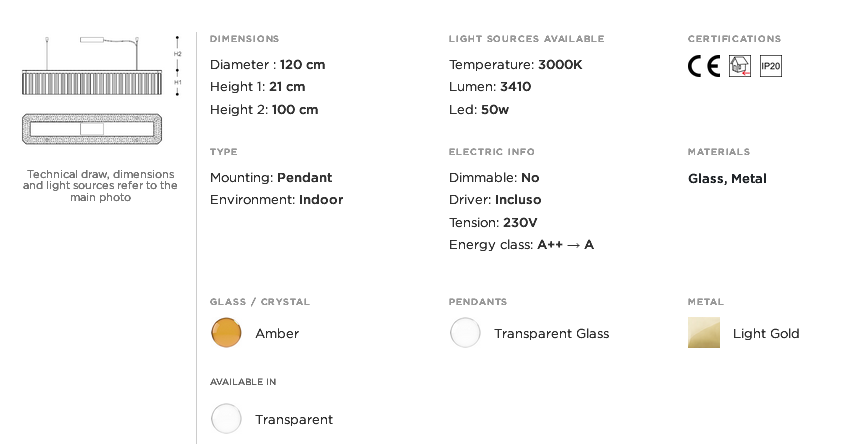This screenshot has height=444, width=844.
Task: Click the Amber label text
Action: click(x=277, y=334)
